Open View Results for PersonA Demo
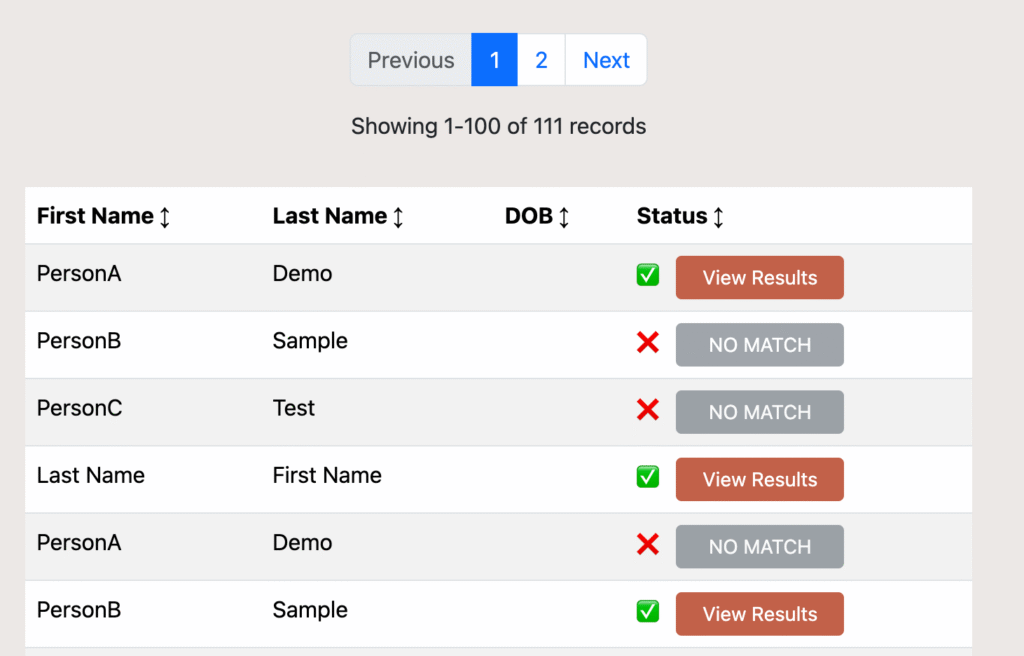This screenshot has height=656, width=1024. 759,277
